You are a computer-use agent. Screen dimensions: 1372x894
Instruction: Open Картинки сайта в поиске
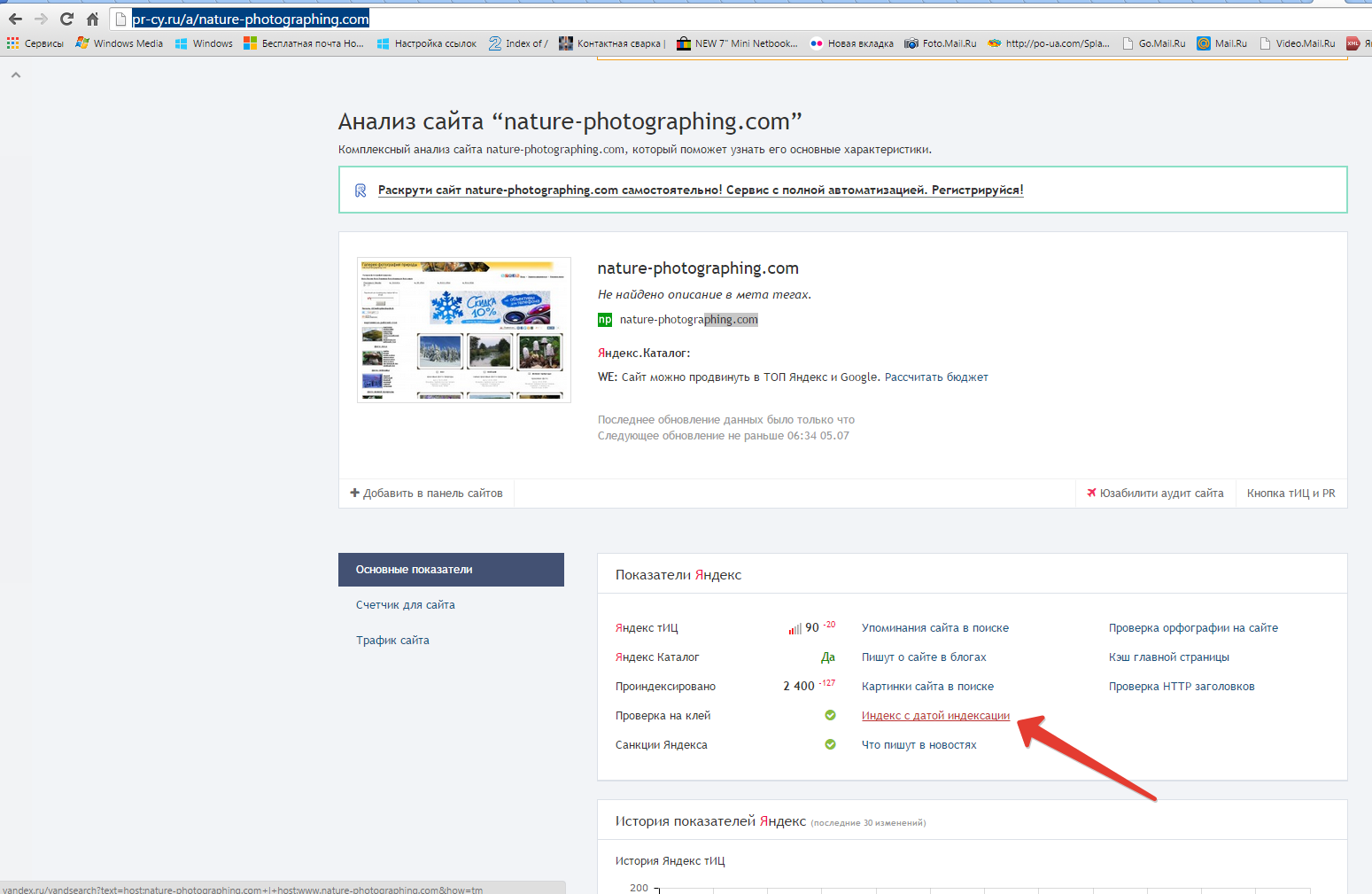click(927, 687)
